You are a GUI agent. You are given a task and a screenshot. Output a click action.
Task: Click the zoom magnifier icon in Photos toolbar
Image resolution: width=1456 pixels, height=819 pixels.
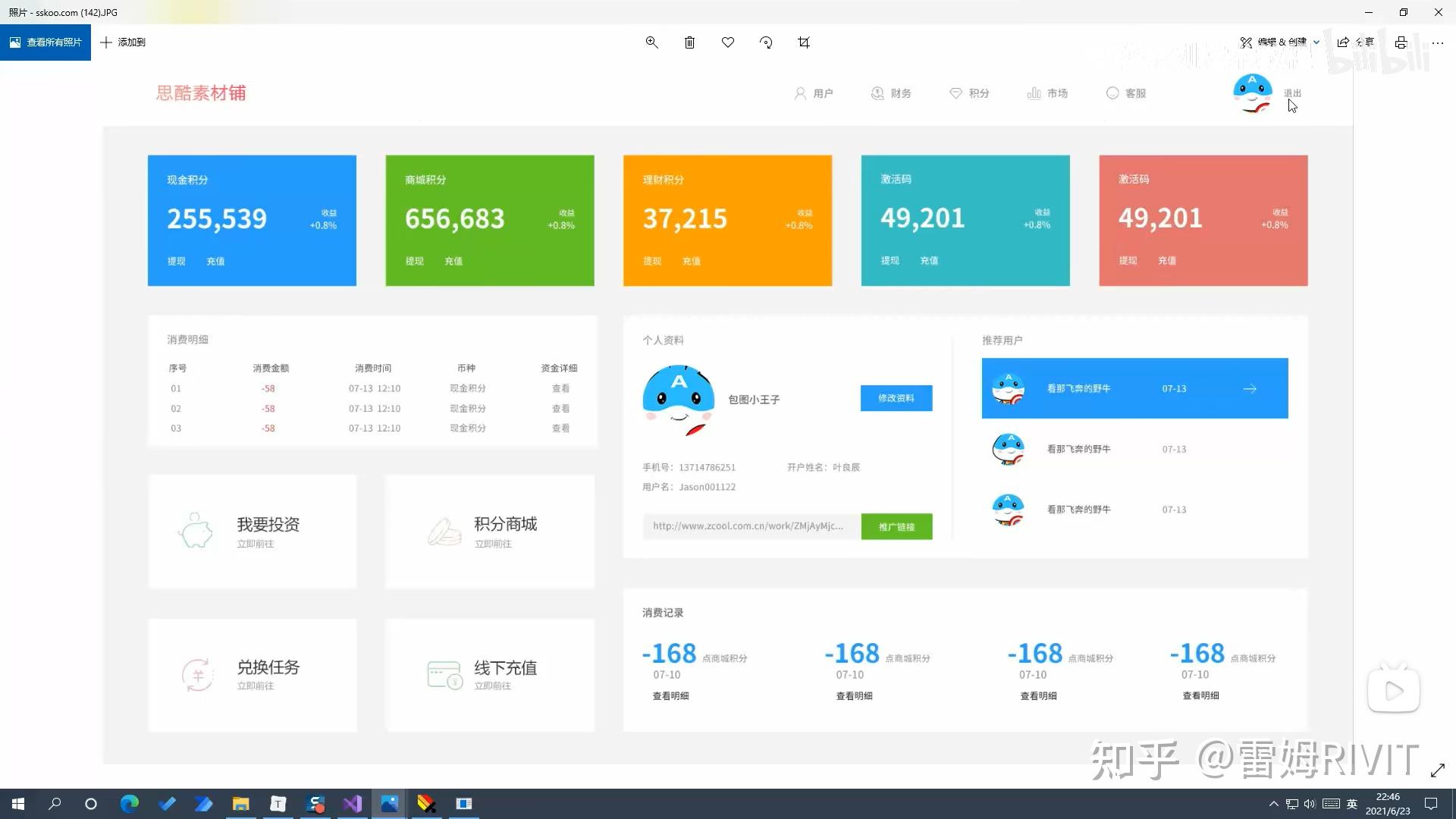tap(651, 42)
